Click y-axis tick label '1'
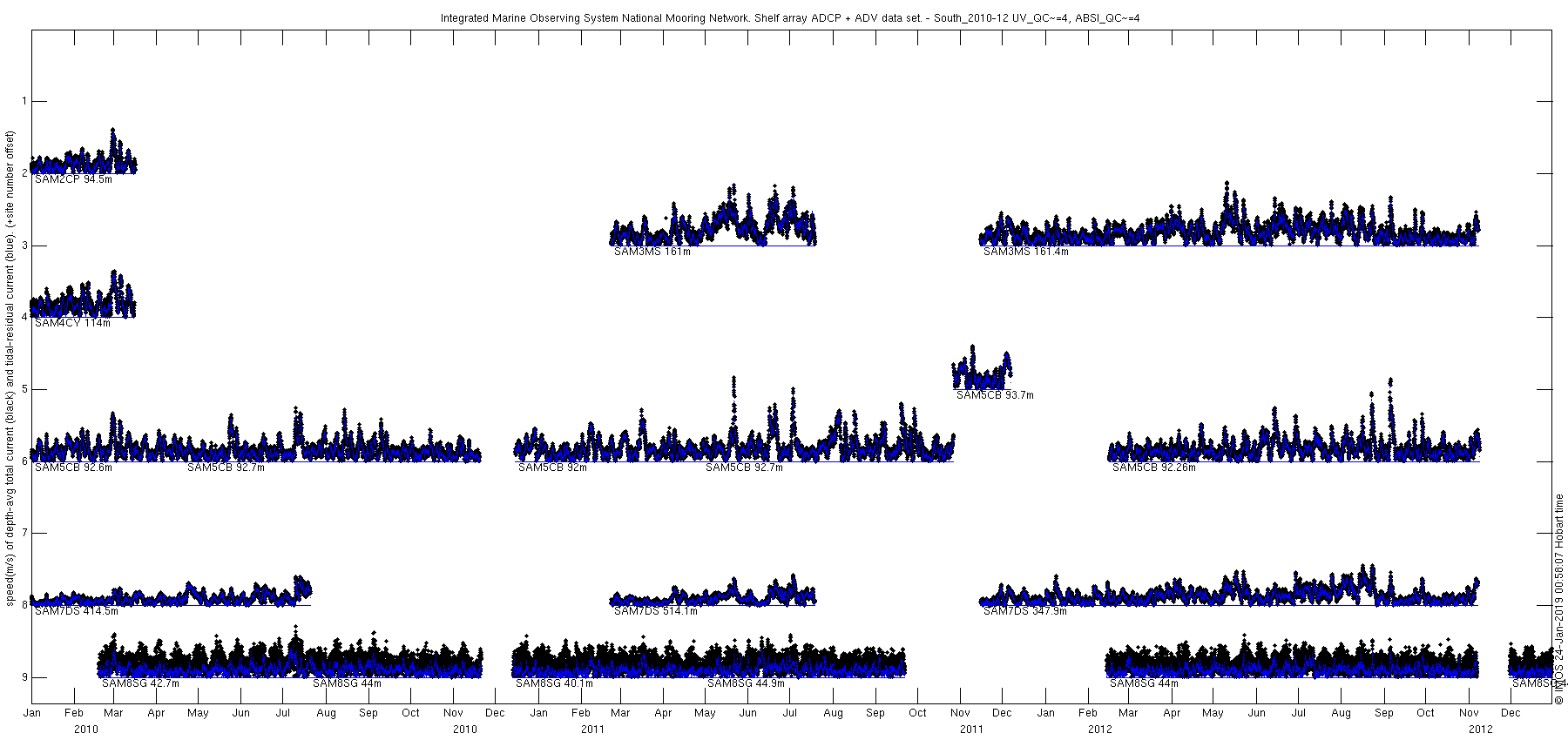The width and height of the screenshot is (1568, 740). click(23, 102)
